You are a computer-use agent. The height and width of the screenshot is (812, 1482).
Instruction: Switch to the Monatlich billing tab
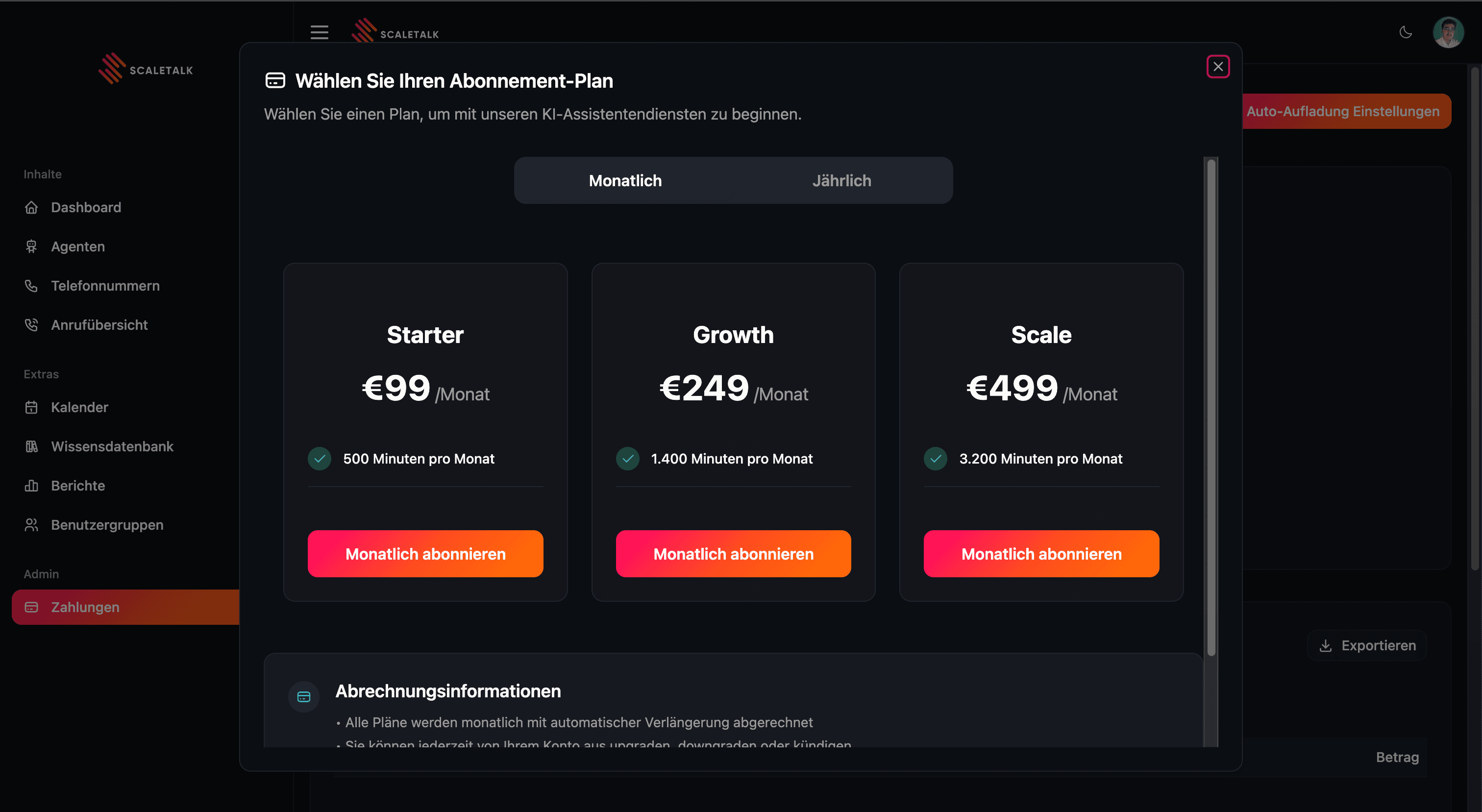tap(625, 180)
